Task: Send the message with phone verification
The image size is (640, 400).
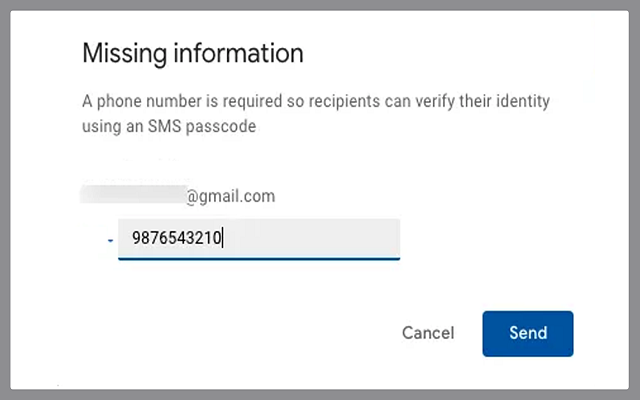Action: click(x=527, y=333)
